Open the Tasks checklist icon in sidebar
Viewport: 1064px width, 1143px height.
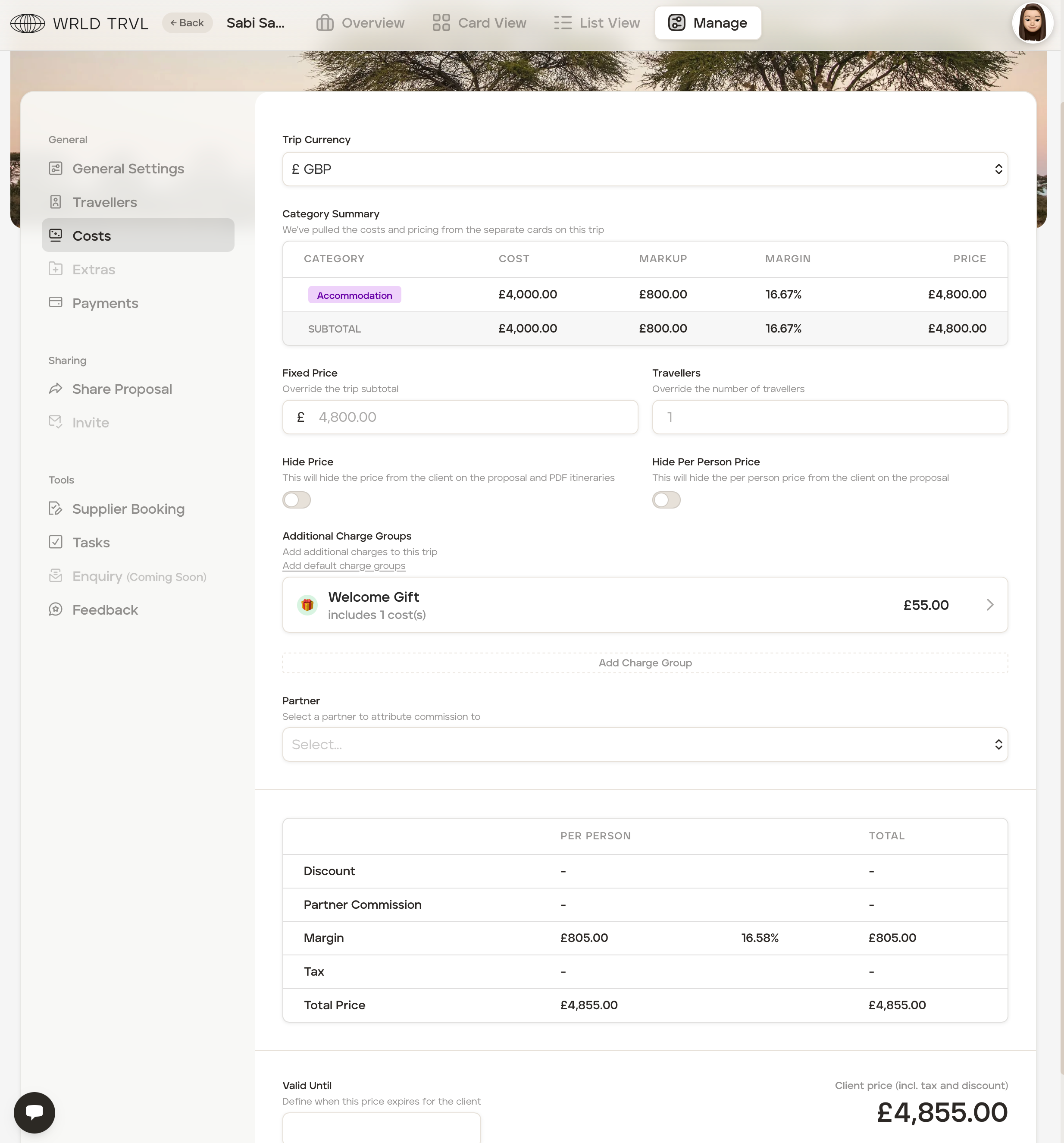[55, 542]
